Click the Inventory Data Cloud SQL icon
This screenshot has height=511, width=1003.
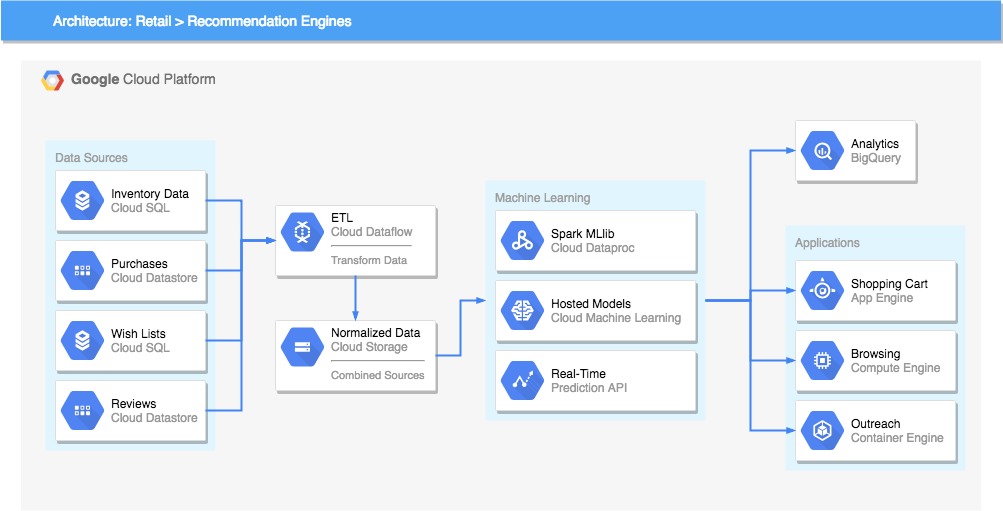coord(83,200)
